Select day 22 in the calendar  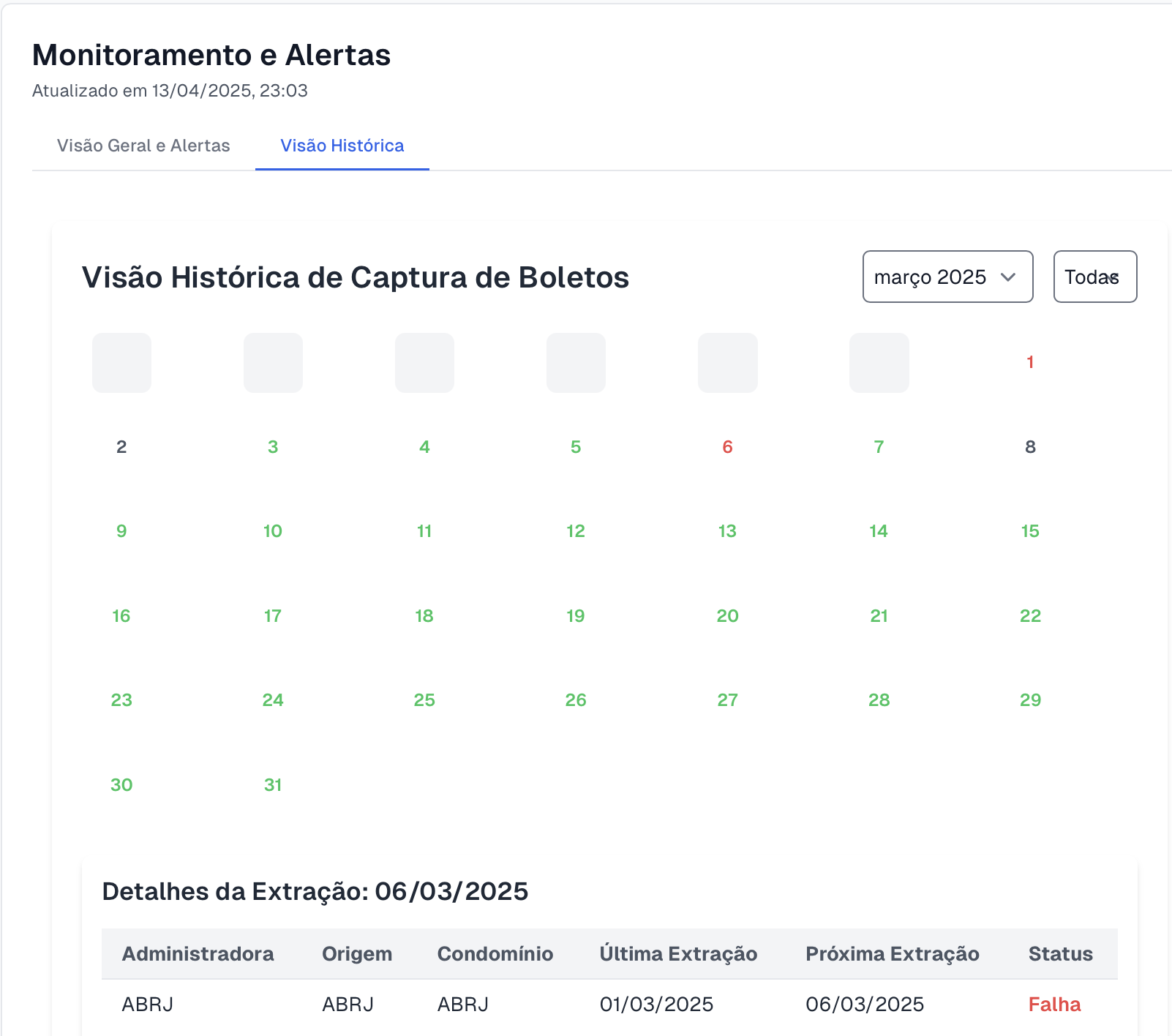pyautogui.click(x=1030, y=616)
